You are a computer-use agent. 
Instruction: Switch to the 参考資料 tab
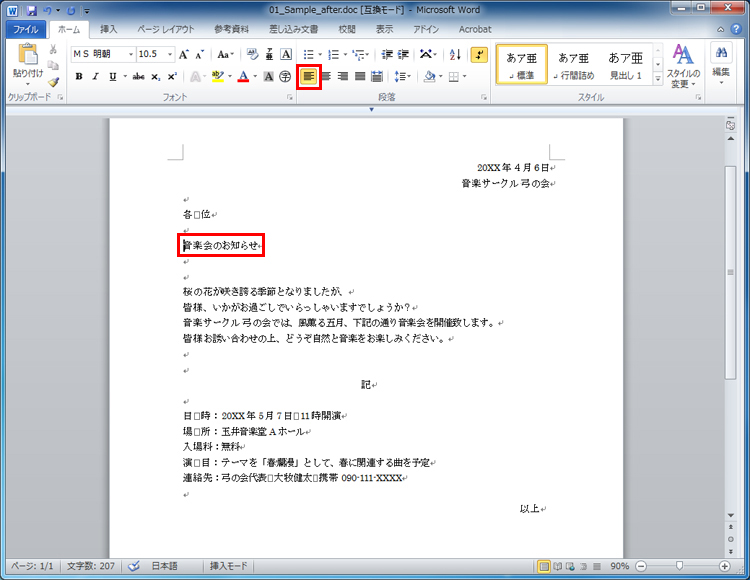[232, 29]
